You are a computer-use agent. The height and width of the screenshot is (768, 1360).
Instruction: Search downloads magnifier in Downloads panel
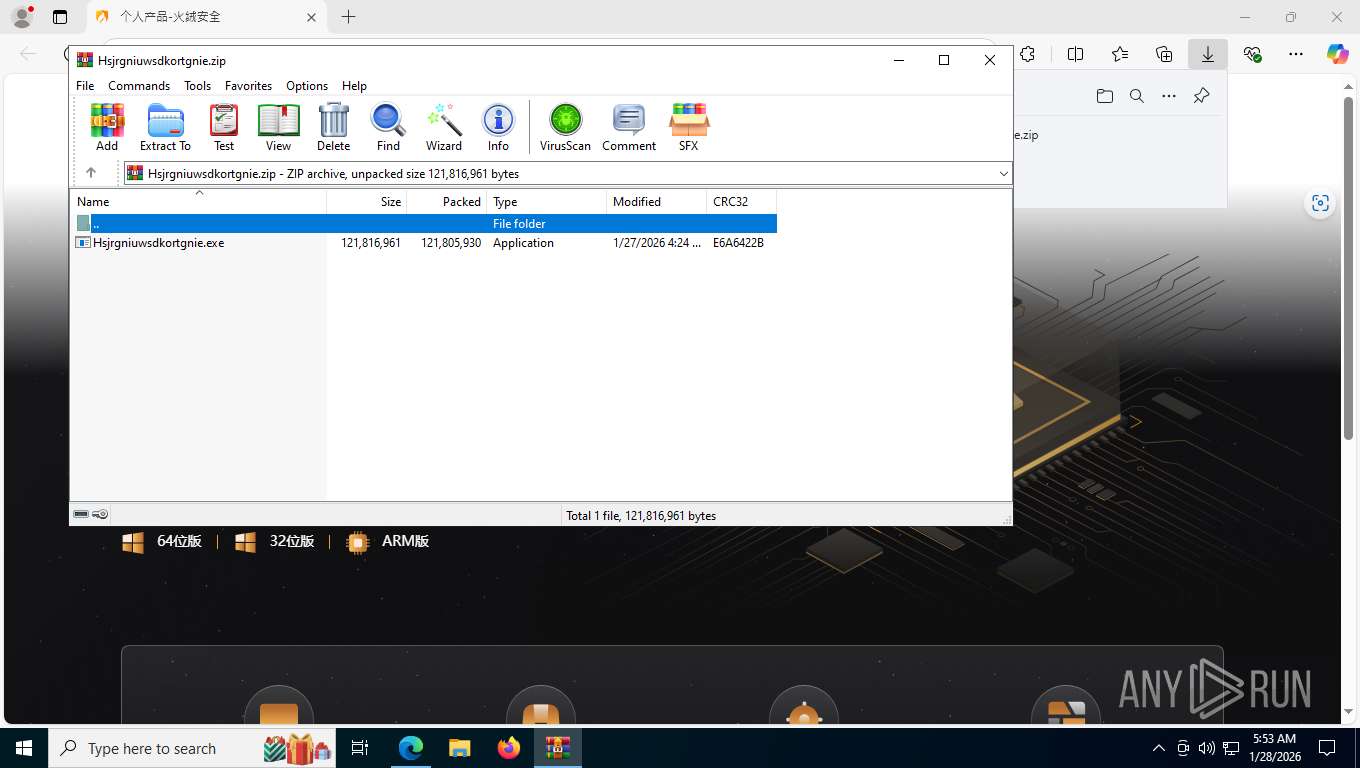1136,96
